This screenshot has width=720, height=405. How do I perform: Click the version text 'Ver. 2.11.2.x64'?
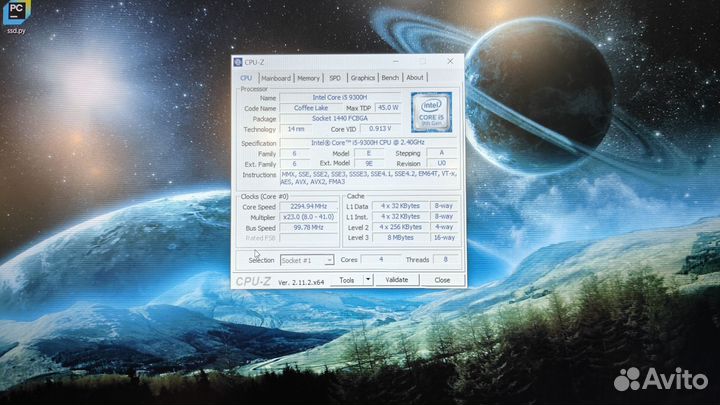(301, 282)
